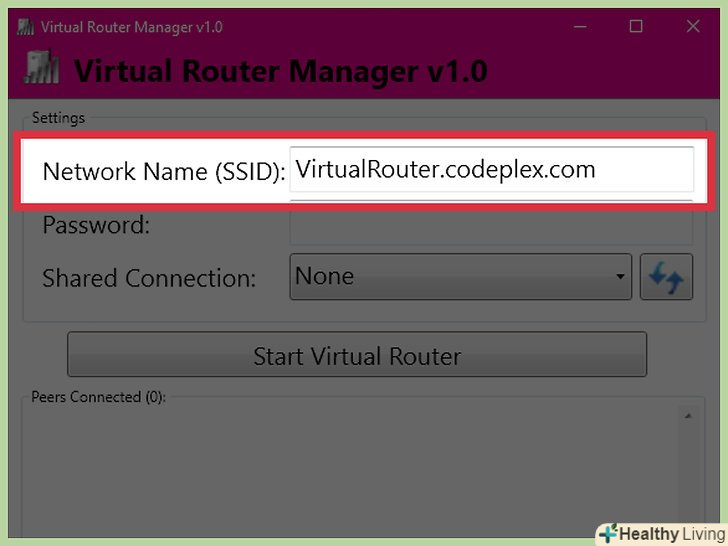Minimize the Virtual Router Manager window
Screen dimensions: 728x546
580,26
